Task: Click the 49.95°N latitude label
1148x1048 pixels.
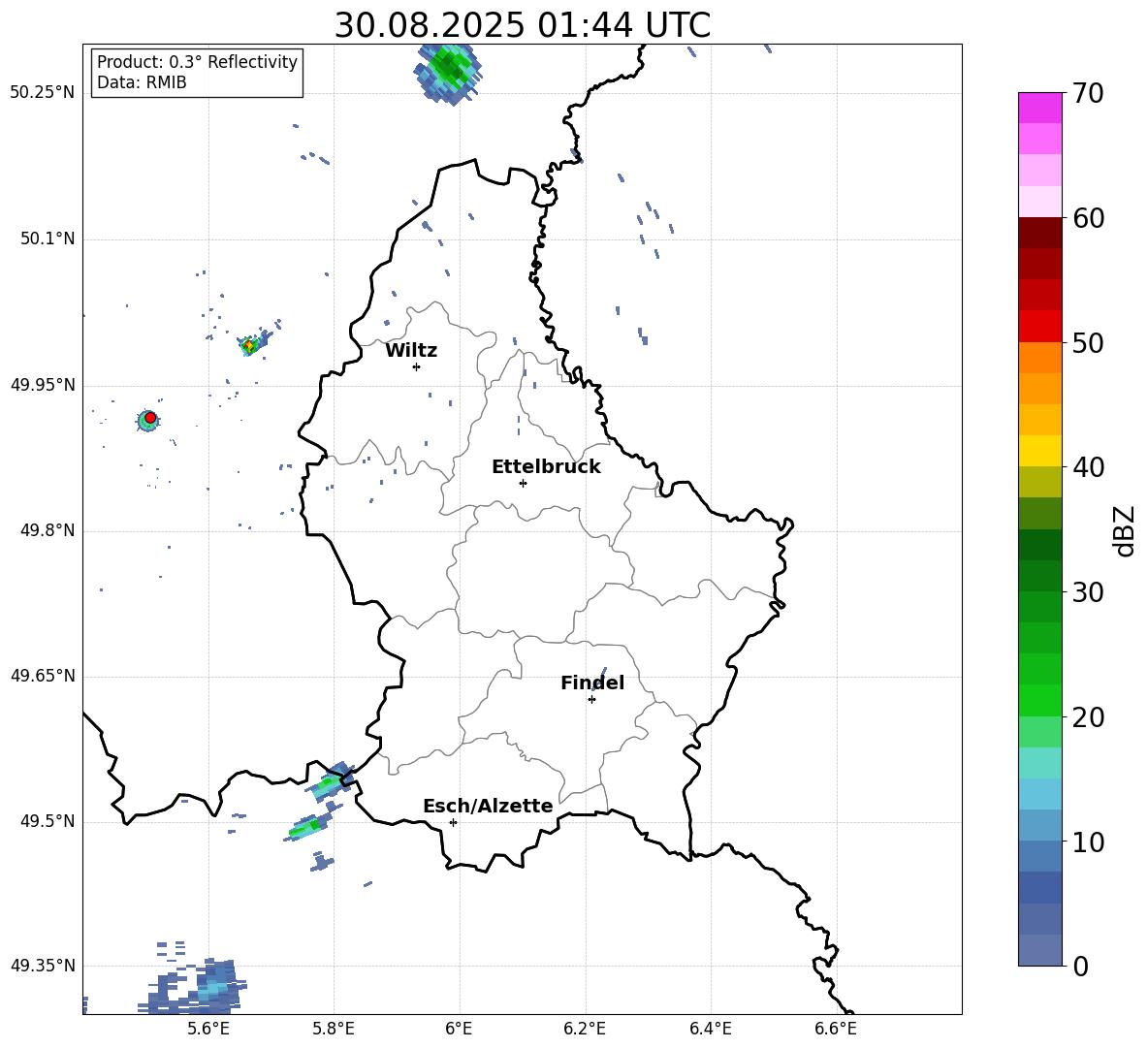Action: click(43, 385)
